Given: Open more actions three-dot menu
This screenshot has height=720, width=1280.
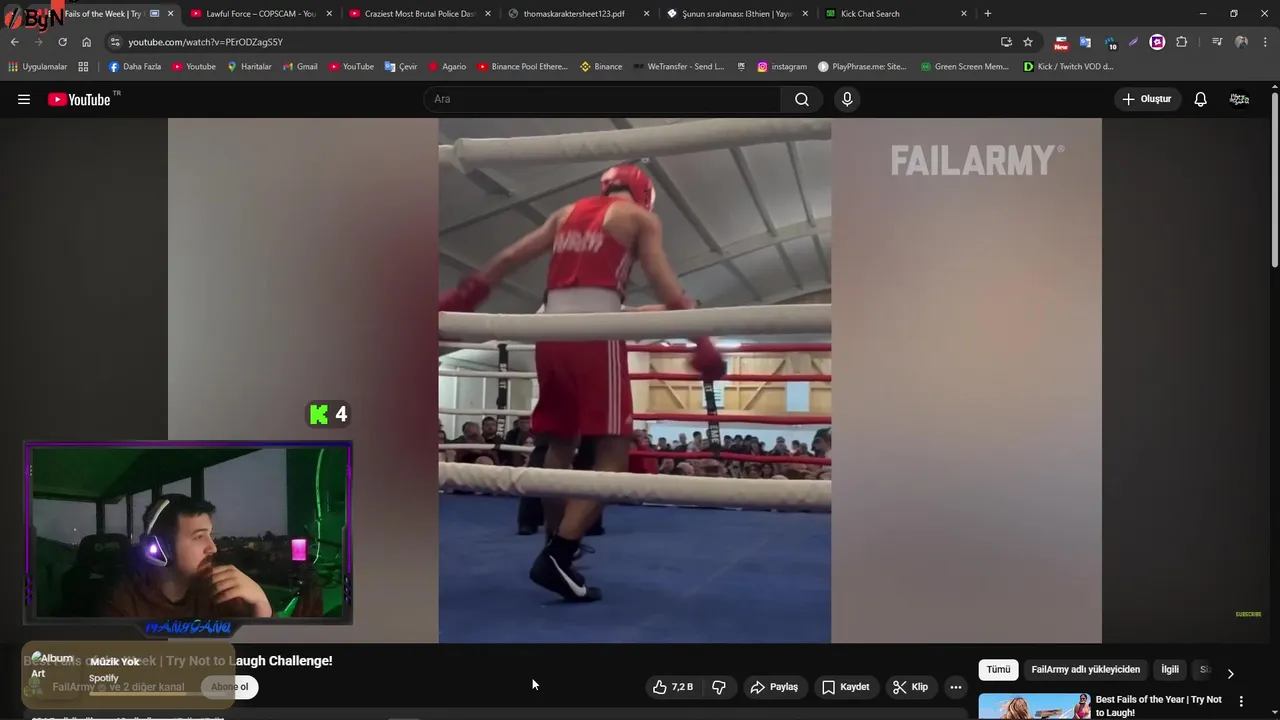Looking at the screenshot, I should (956, 687).
